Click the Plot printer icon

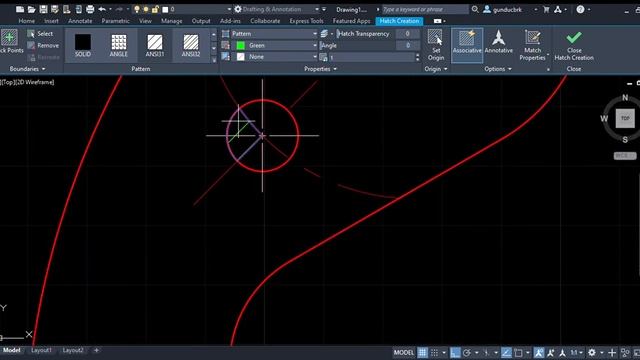[90, 9]
